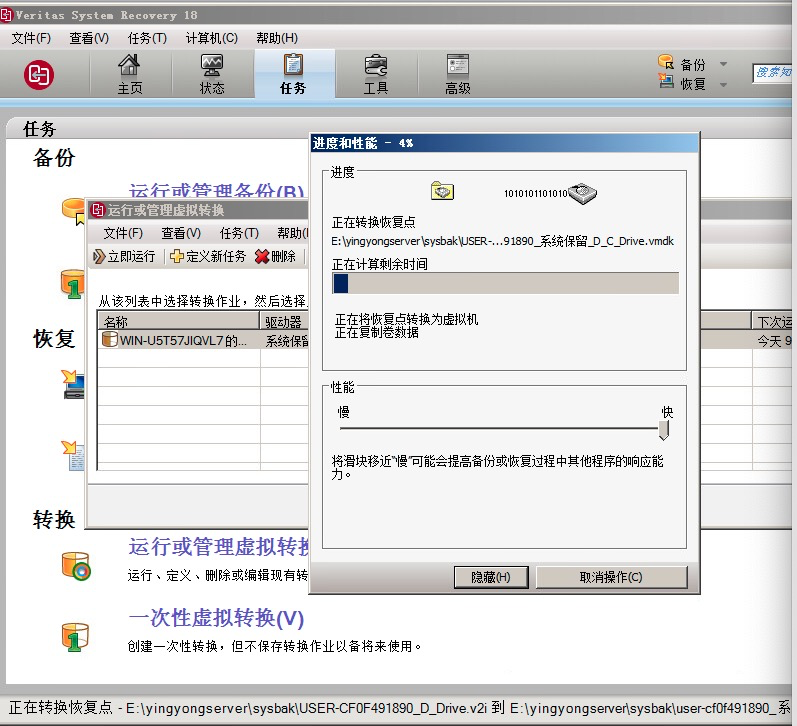797x726 pixels.
Task: Open the 计算机(C) menu
Action: coord(211,38)
